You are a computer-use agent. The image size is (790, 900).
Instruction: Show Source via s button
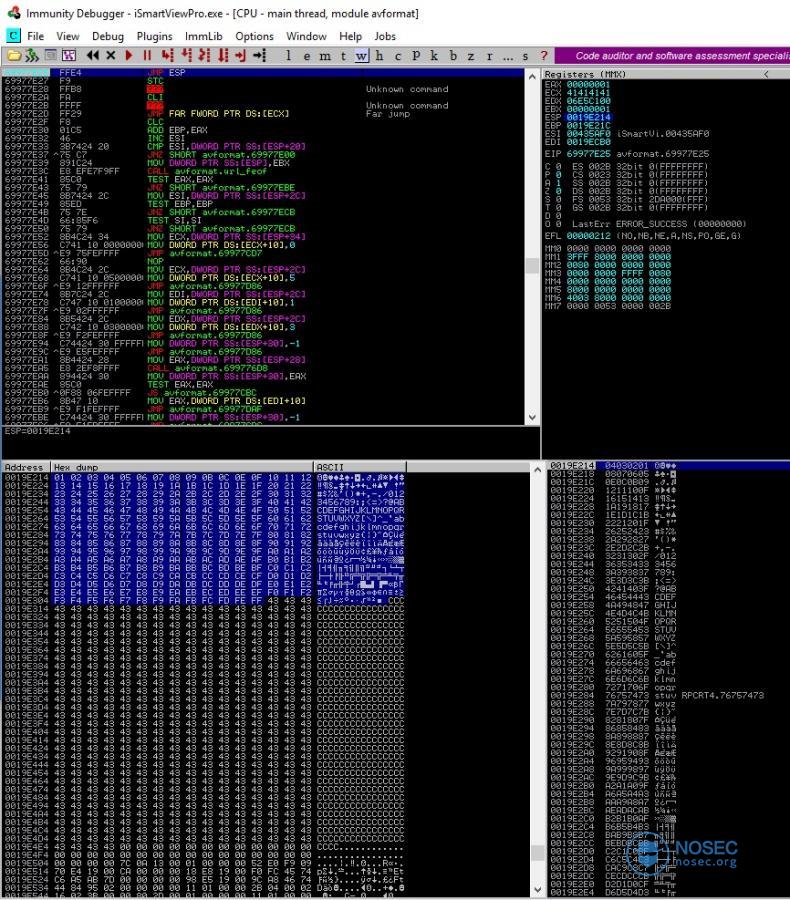point(525,56)
